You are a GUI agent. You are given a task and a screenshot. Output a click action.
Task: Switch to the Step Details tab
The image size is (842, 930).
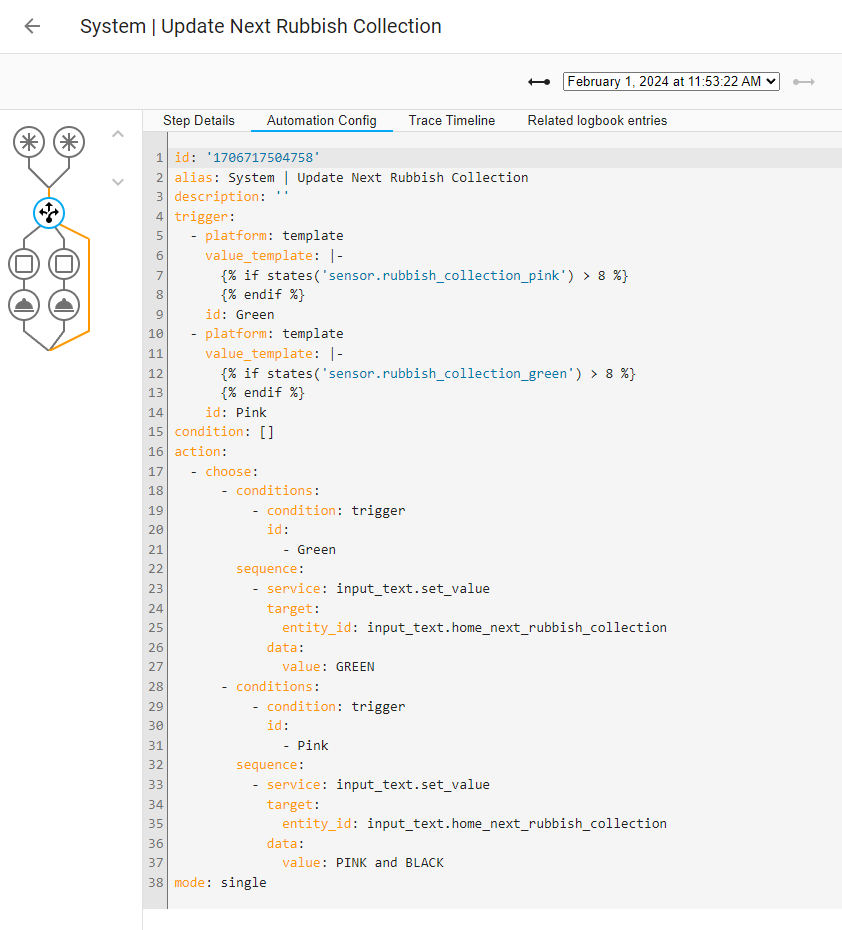(198, 120)
